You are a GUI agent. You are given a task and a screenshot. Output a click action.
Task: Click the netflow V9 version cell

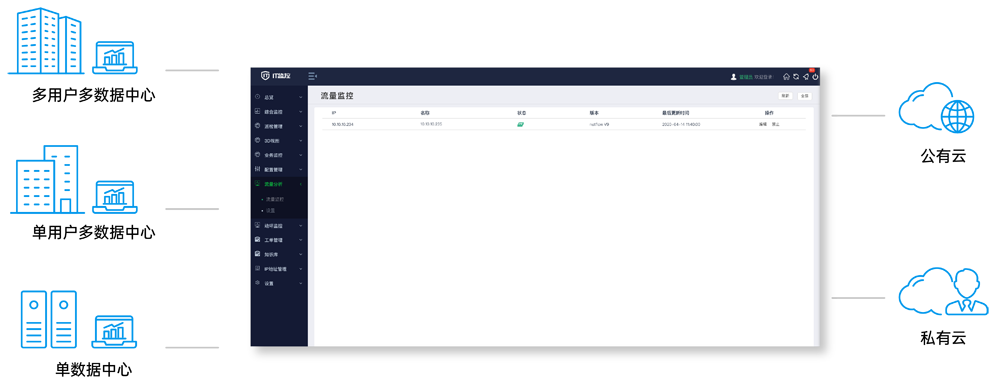pyautogui.click(x=599, y=124)
